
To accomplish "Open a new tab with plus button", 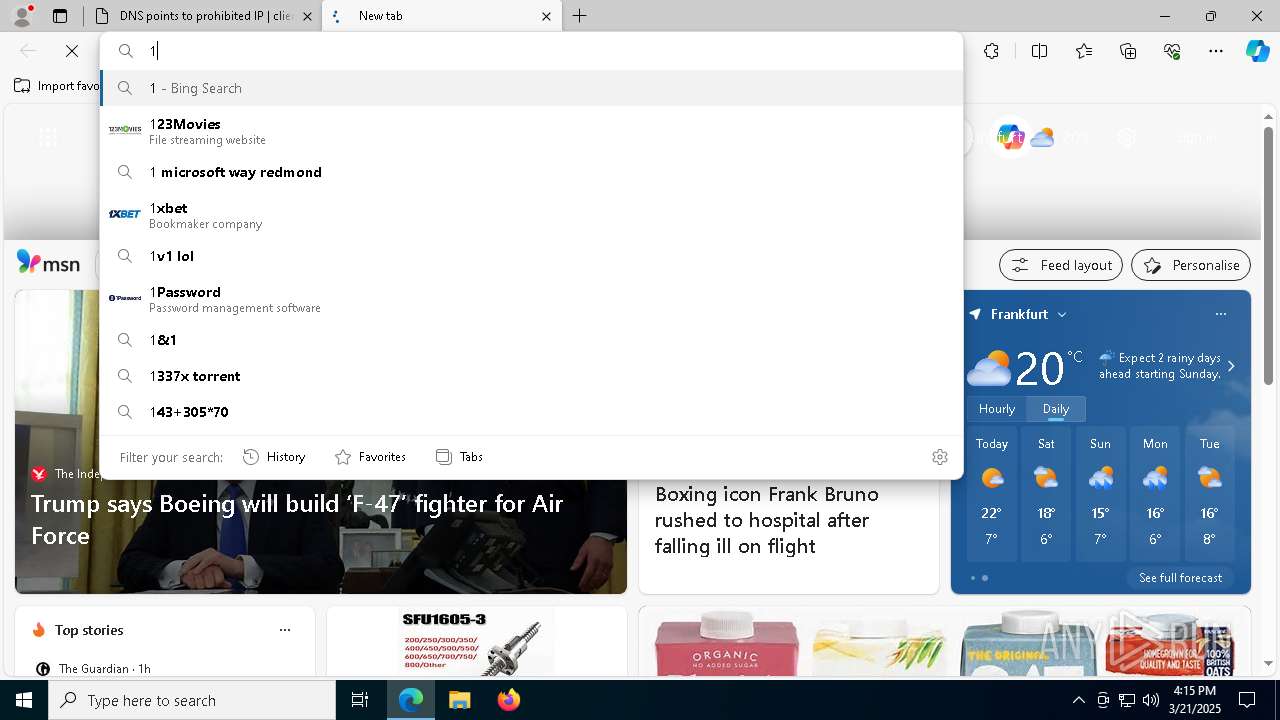I will tap(580, 16).
